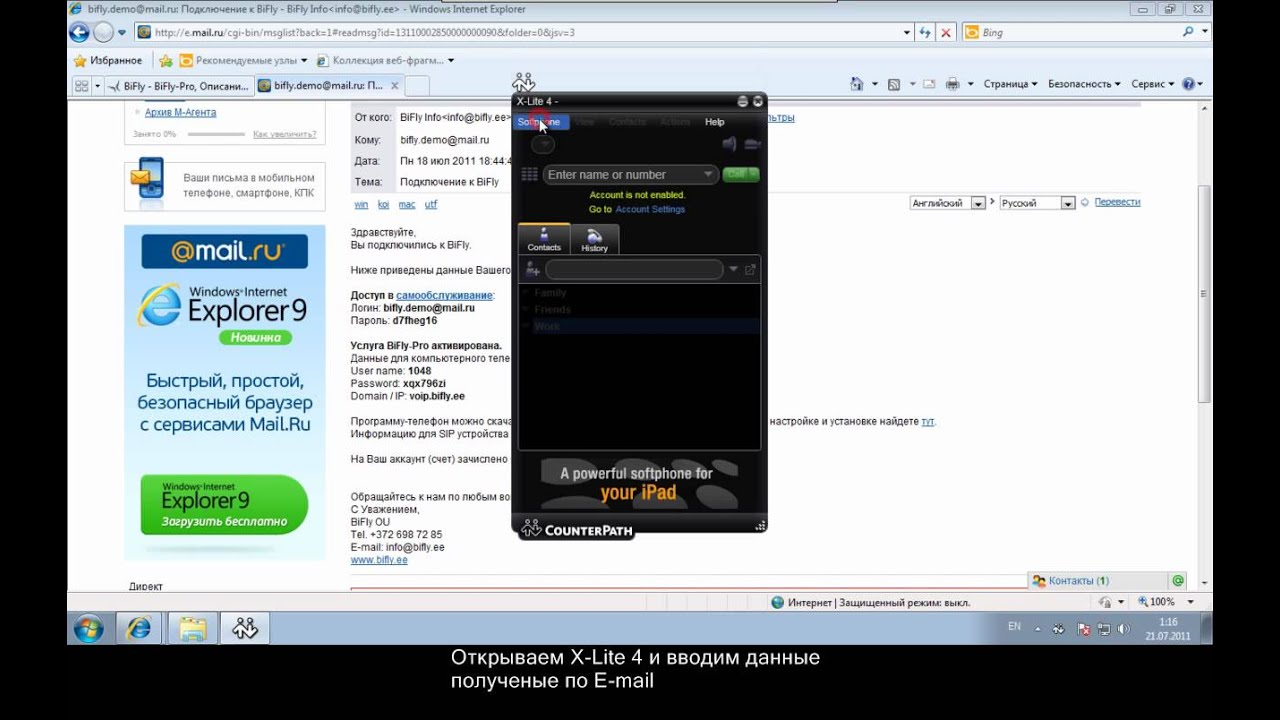Detach the contacts panel with pop-out icon
The image size is (1280, 720).
[750, 269]
